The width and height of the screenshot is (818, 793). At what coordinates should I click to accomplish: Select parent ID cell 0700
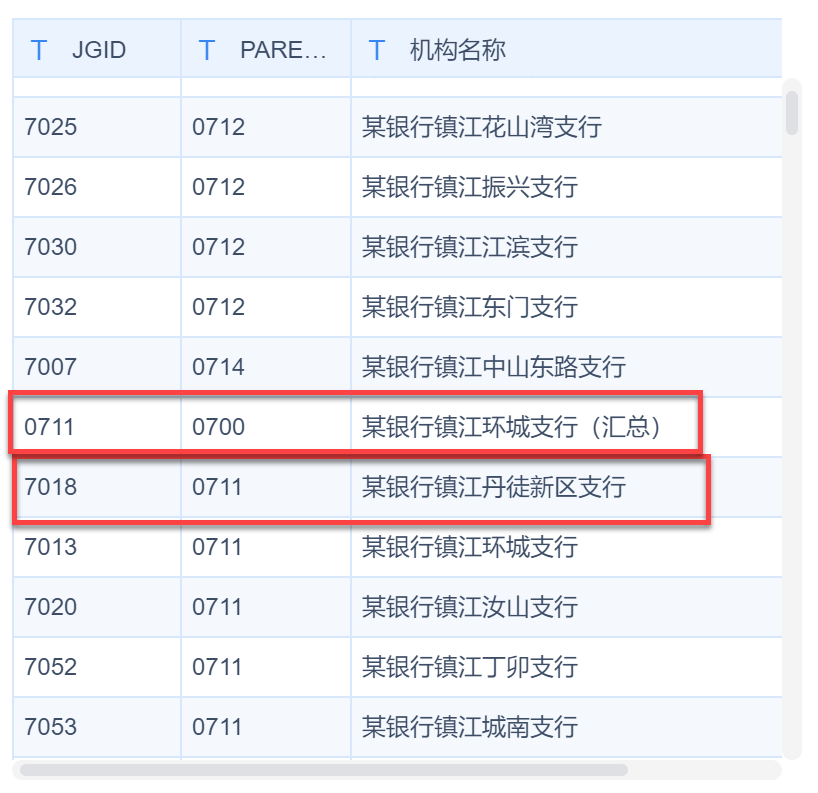(x=218, y=428)
